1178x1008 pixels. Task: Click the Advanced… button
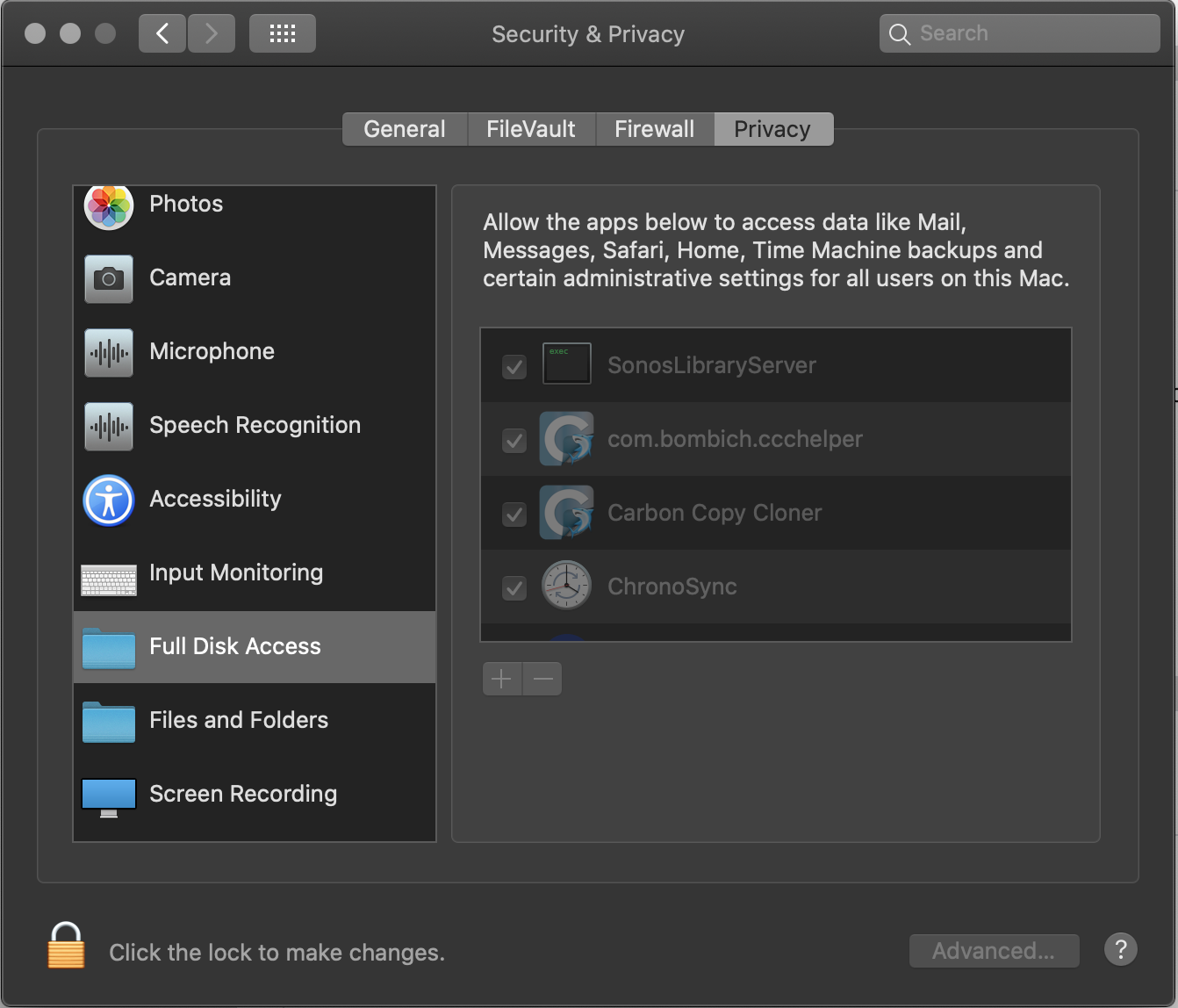click(995, 951)
